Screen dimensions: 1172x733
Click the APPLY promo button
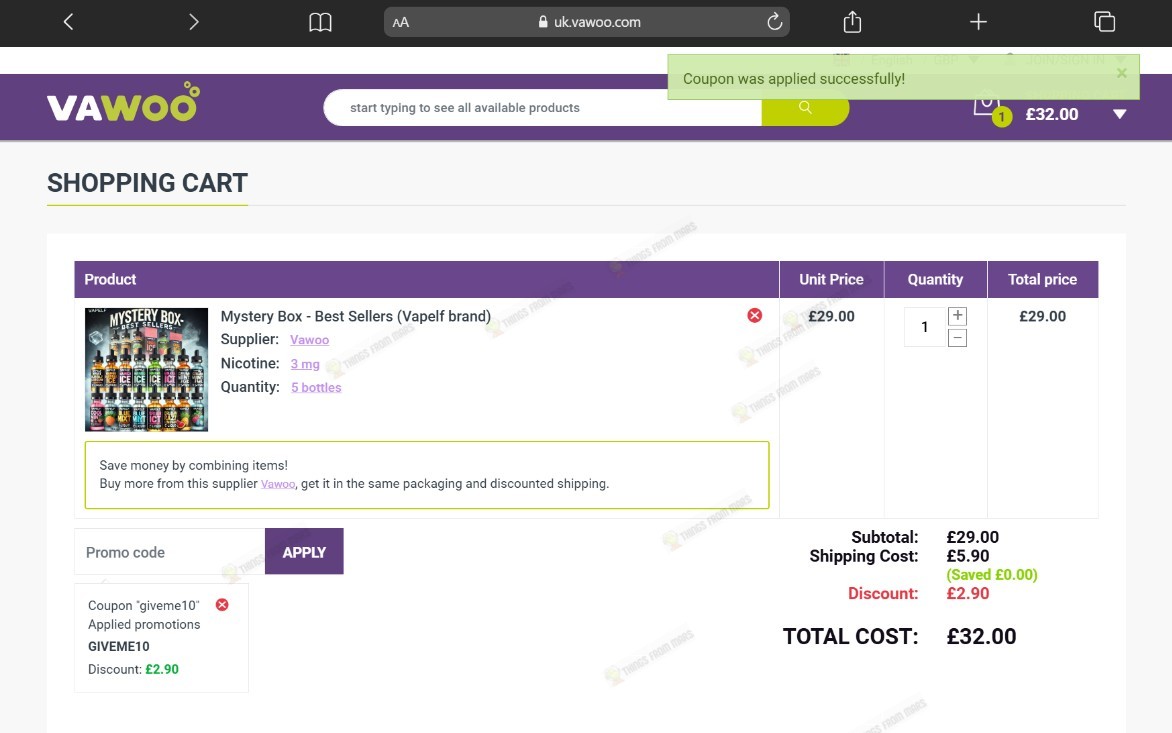click(x=304, y=551)
